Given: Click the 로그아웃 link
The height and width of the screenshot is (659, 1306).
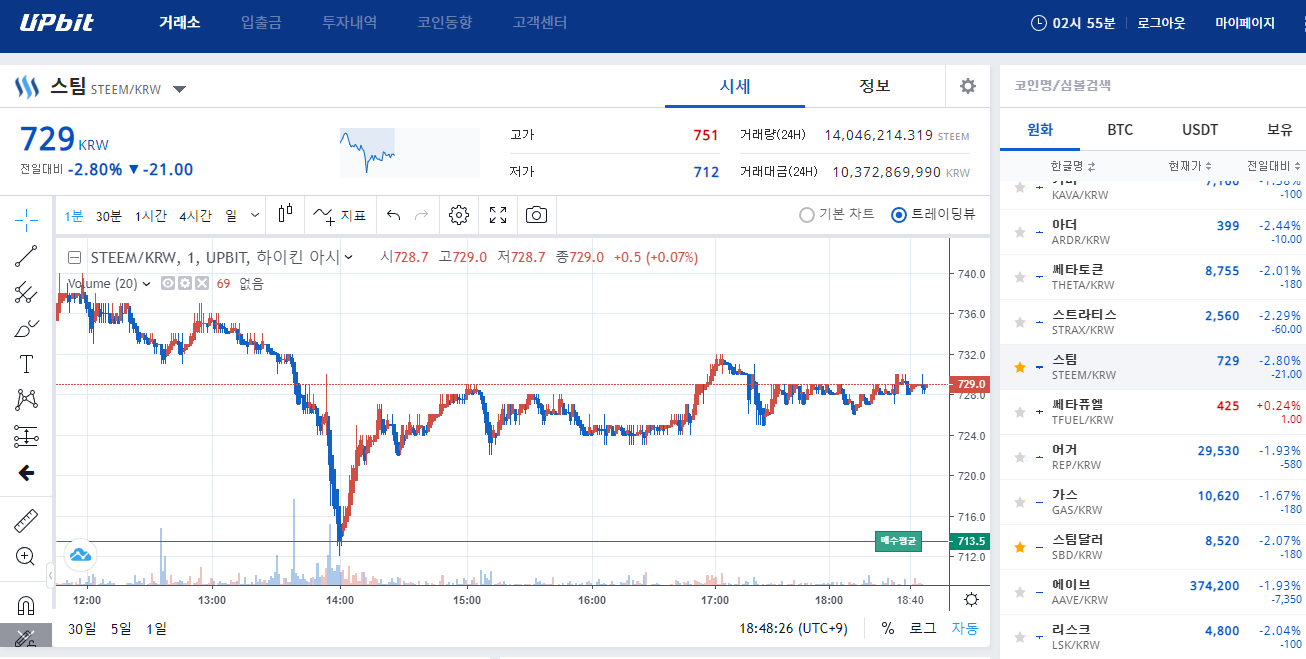Looking at the screenshot, I should click(x=1161, y=22).
